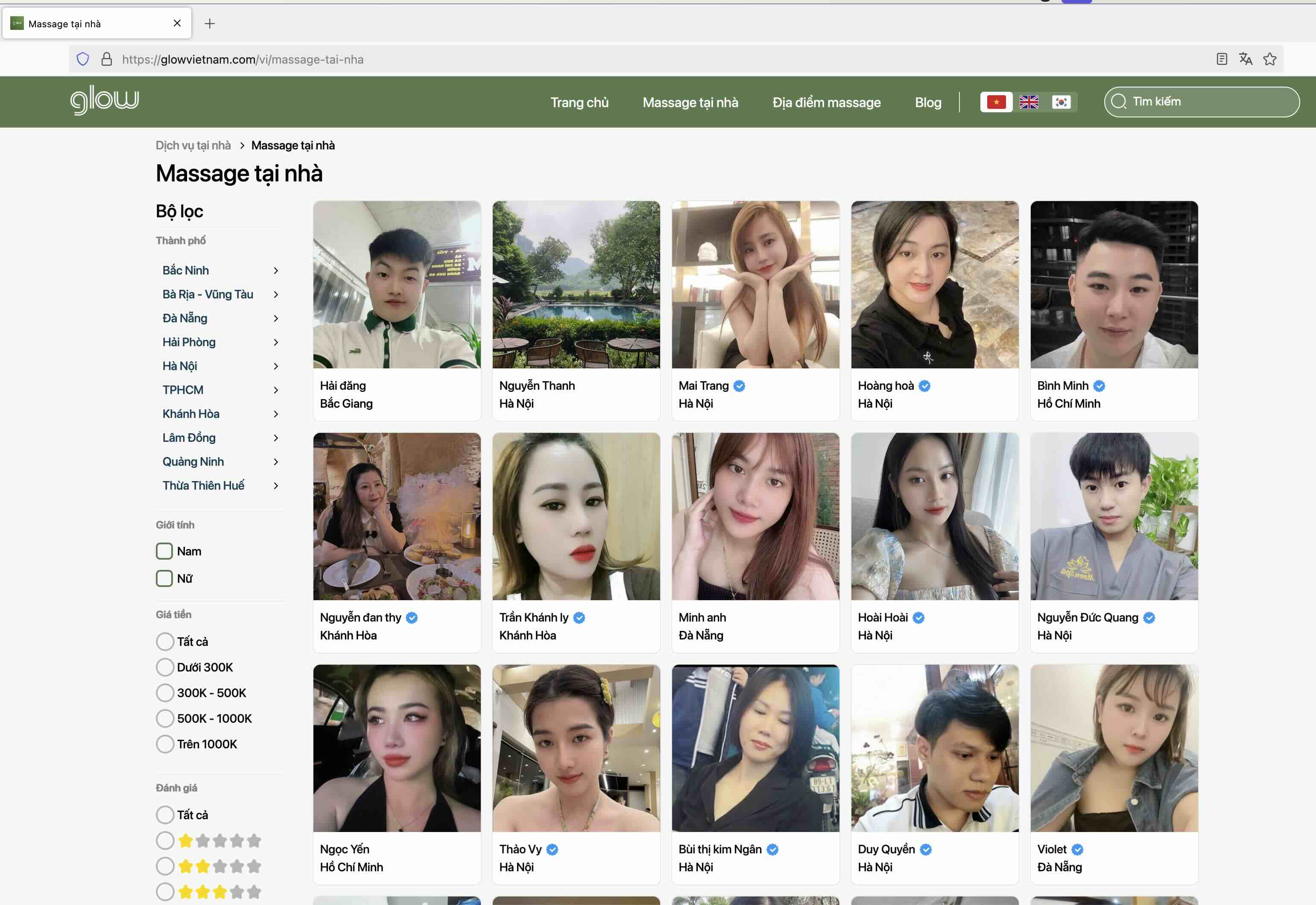Viewport: 1316px width, 905px height.
Task: Expand the Đà Nẵng city filter
Action: pyautogui.click(x=276, y=318)
